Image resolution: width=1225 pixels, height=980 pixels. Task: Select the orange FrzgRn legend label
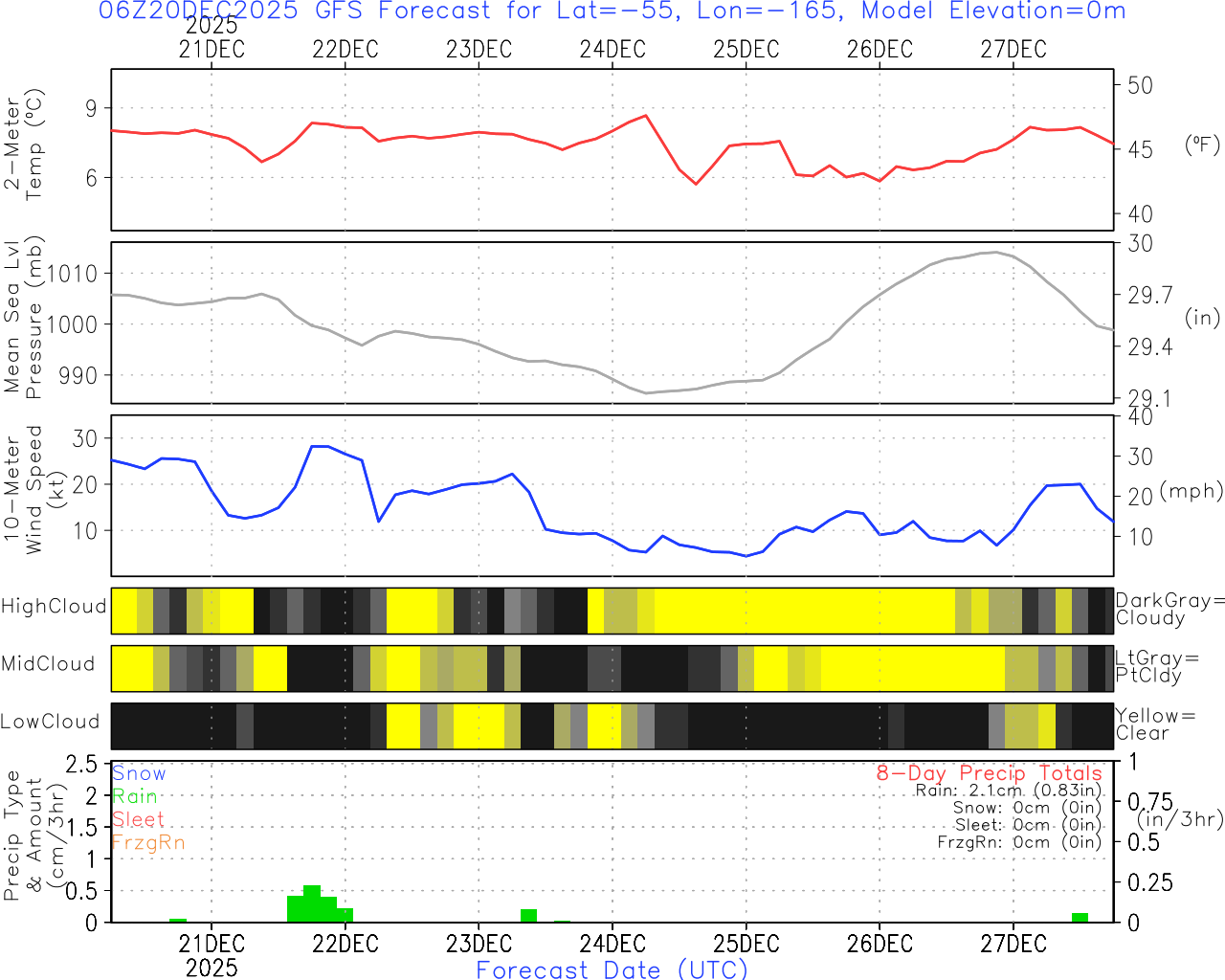pyautogui.click(x=148, y=842)
